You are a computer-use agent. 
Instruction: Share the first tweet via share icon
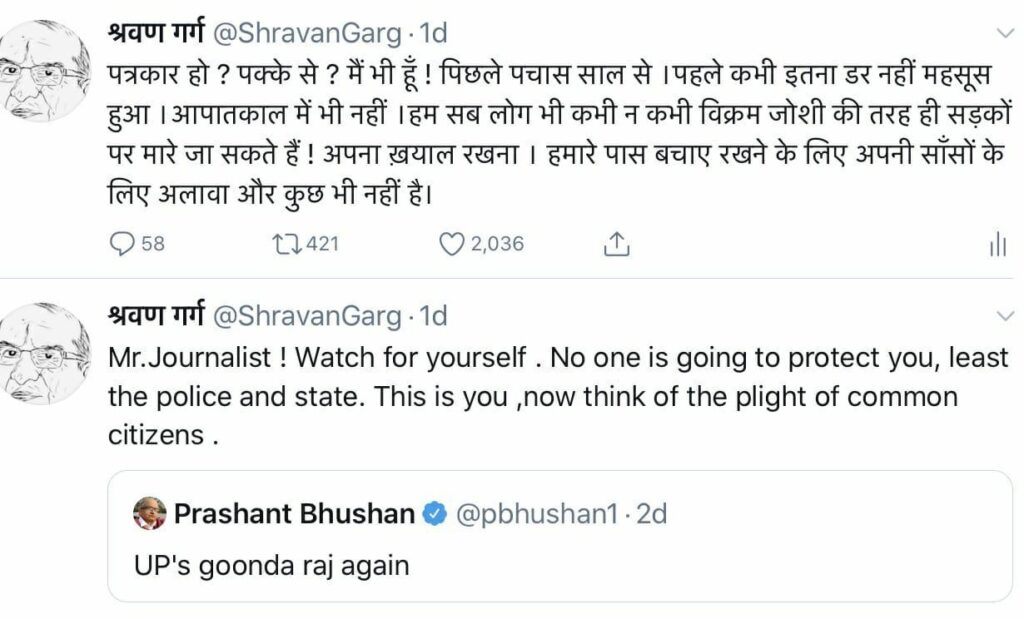618,243
